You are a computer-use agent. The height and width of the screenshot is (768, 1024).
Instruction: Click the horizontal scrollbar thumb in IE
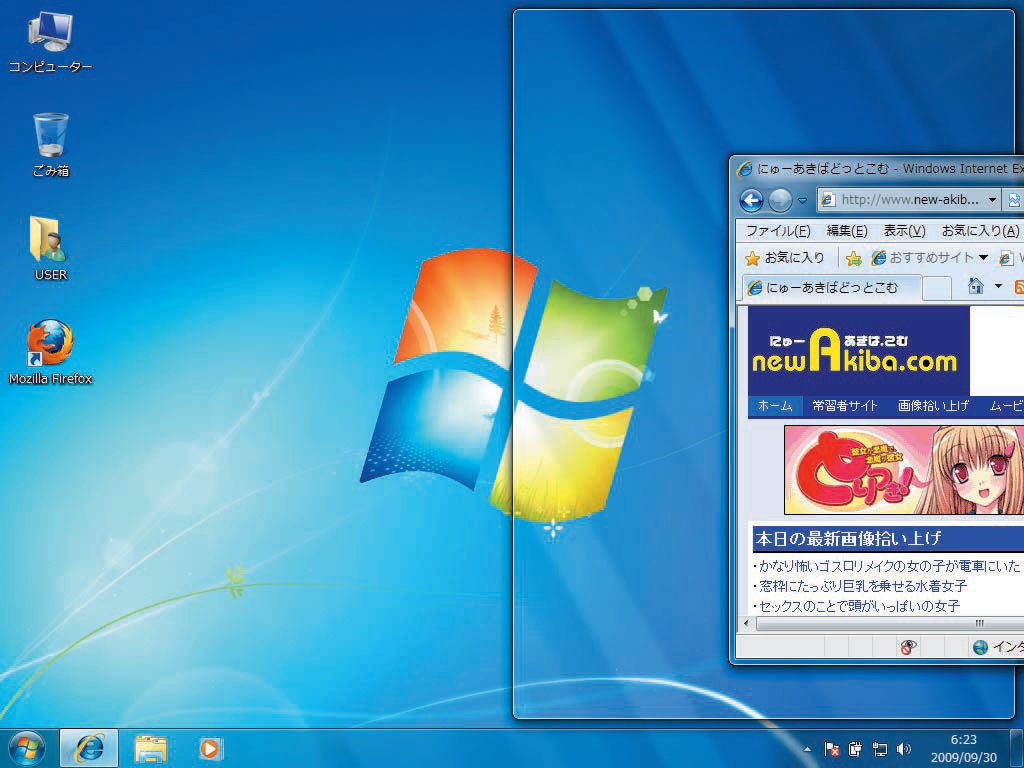click(891, 623)
